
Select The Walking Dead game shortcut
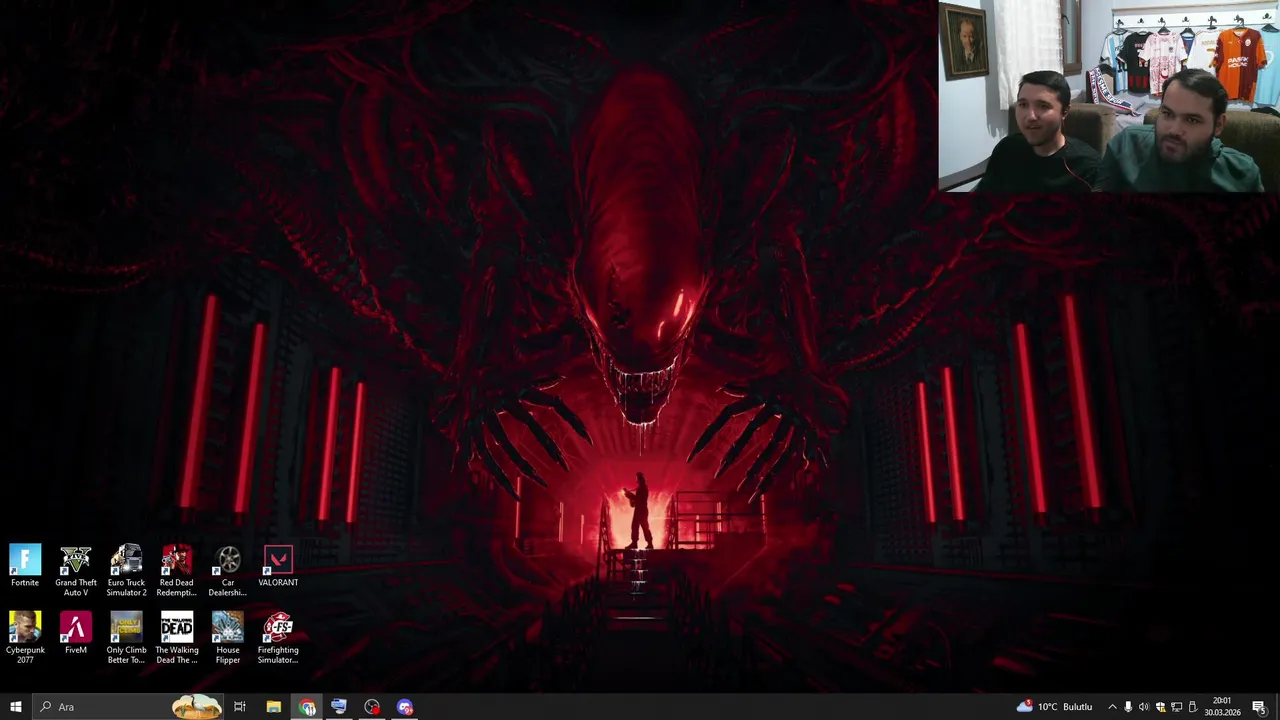tap(176, 638)
